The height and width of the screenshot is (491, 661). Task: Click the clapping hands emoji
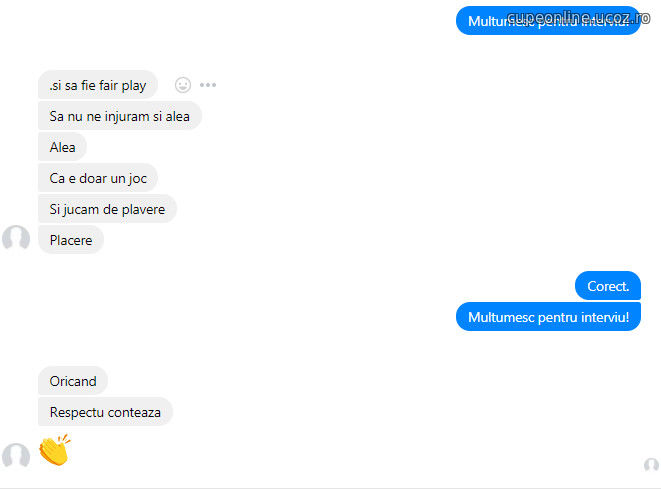[55, 450]
